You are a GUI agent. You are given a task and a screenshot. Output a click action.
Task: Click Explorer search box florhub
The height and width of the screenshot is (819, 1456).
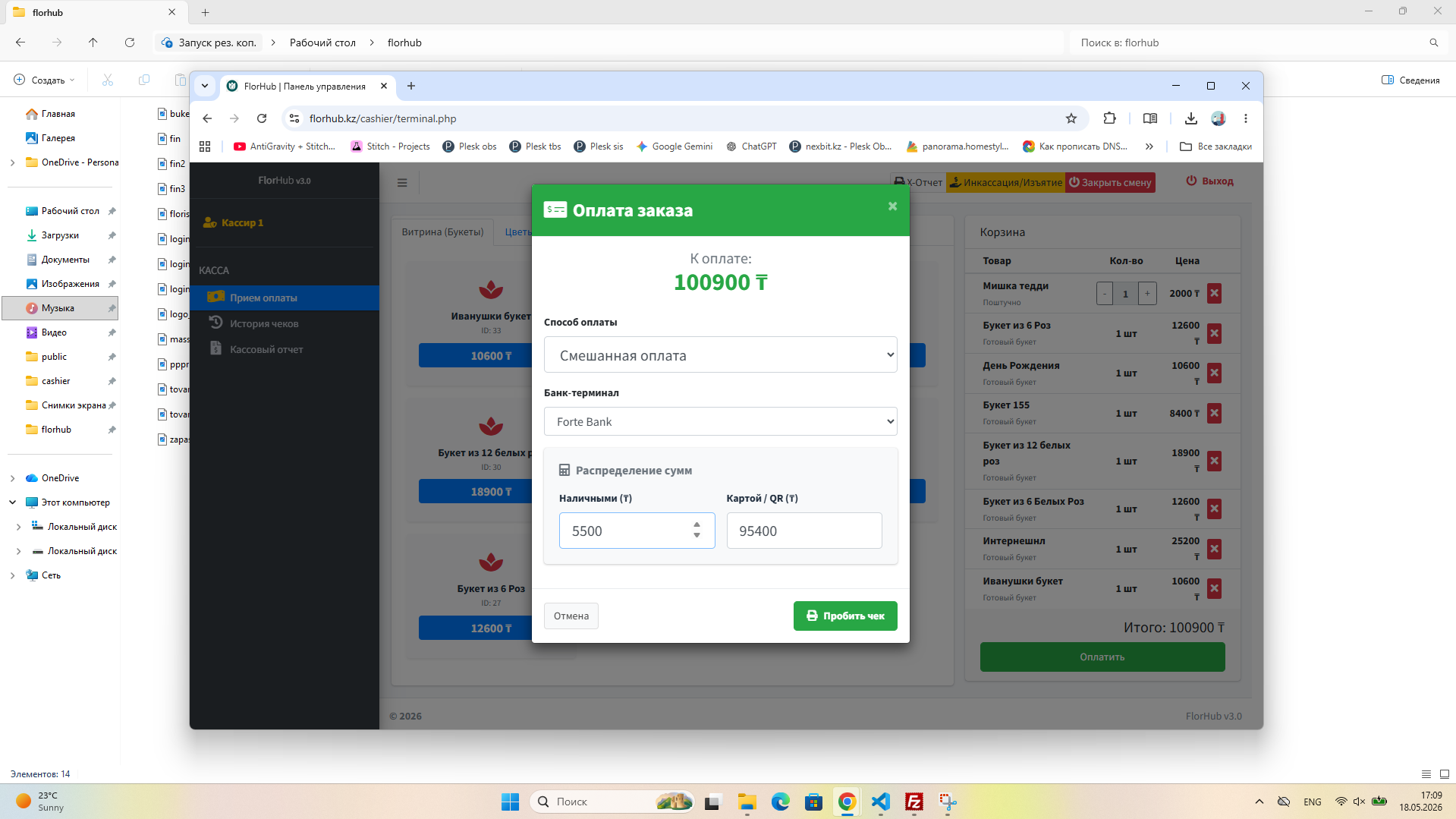[1258, 43]
